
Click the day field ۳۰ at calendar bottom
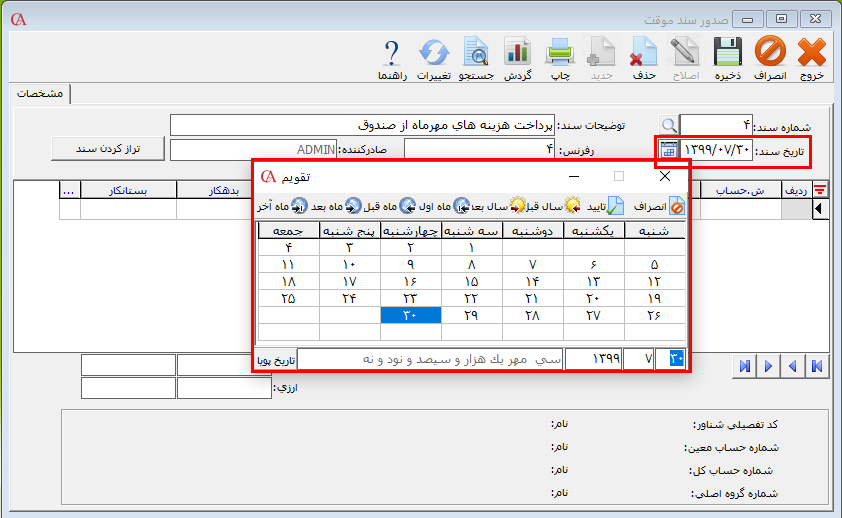click(670, 359)
